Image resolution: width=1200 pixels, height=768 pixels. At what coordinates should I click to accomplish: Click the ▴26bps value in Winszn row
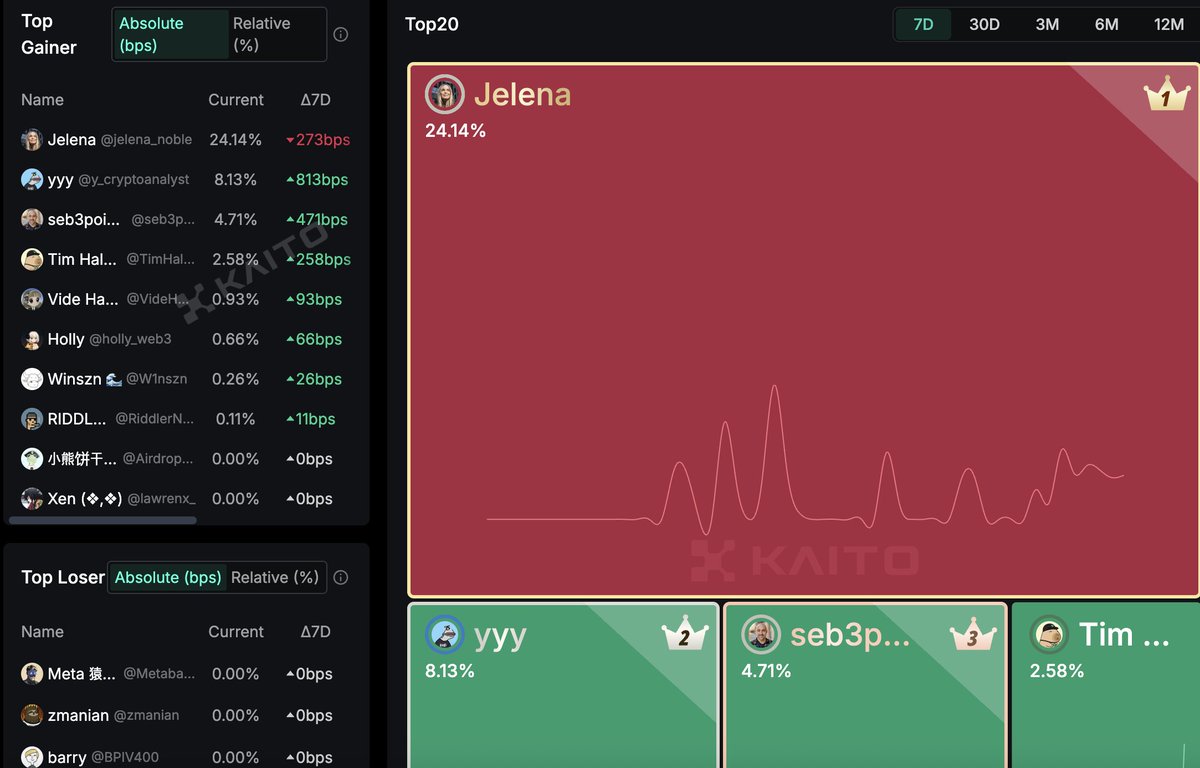click(x=314, y=379)
